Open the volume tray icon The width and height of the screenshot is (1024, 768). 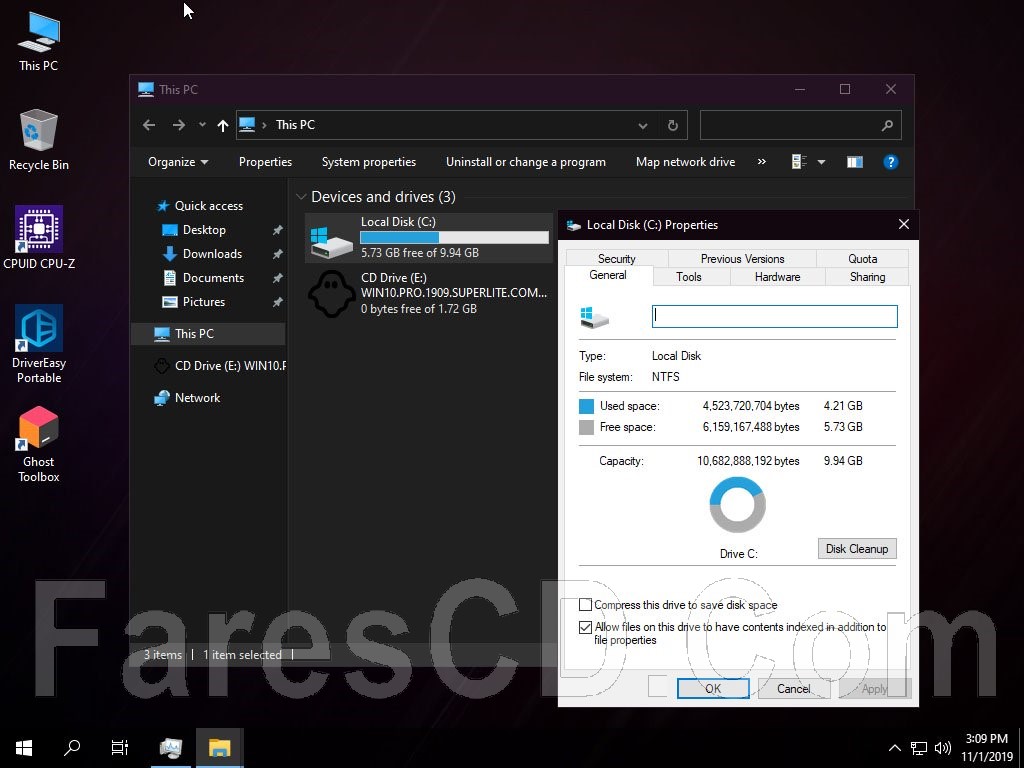pos(942,748)
